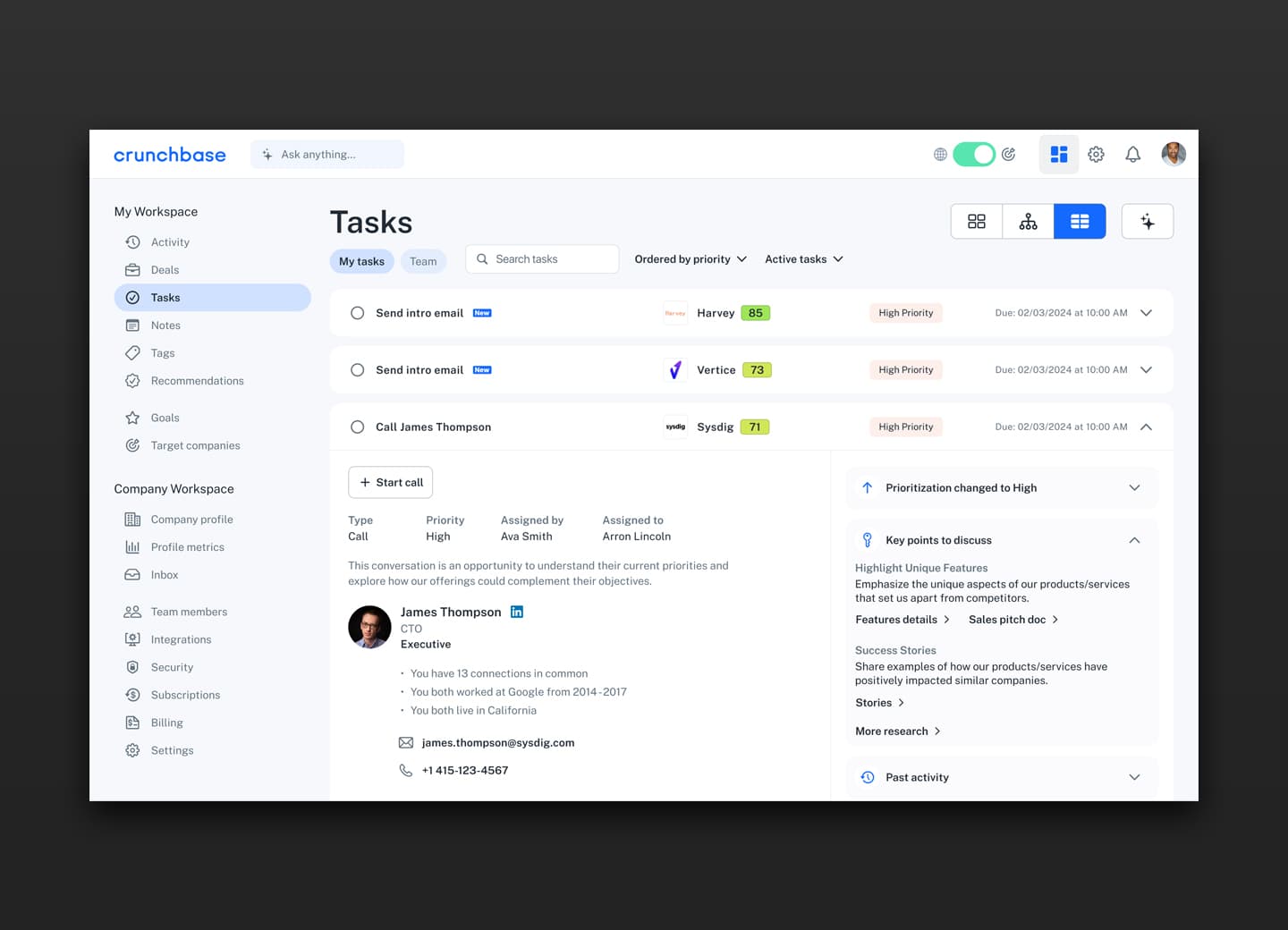Open the Features details link

pos(902,620)
